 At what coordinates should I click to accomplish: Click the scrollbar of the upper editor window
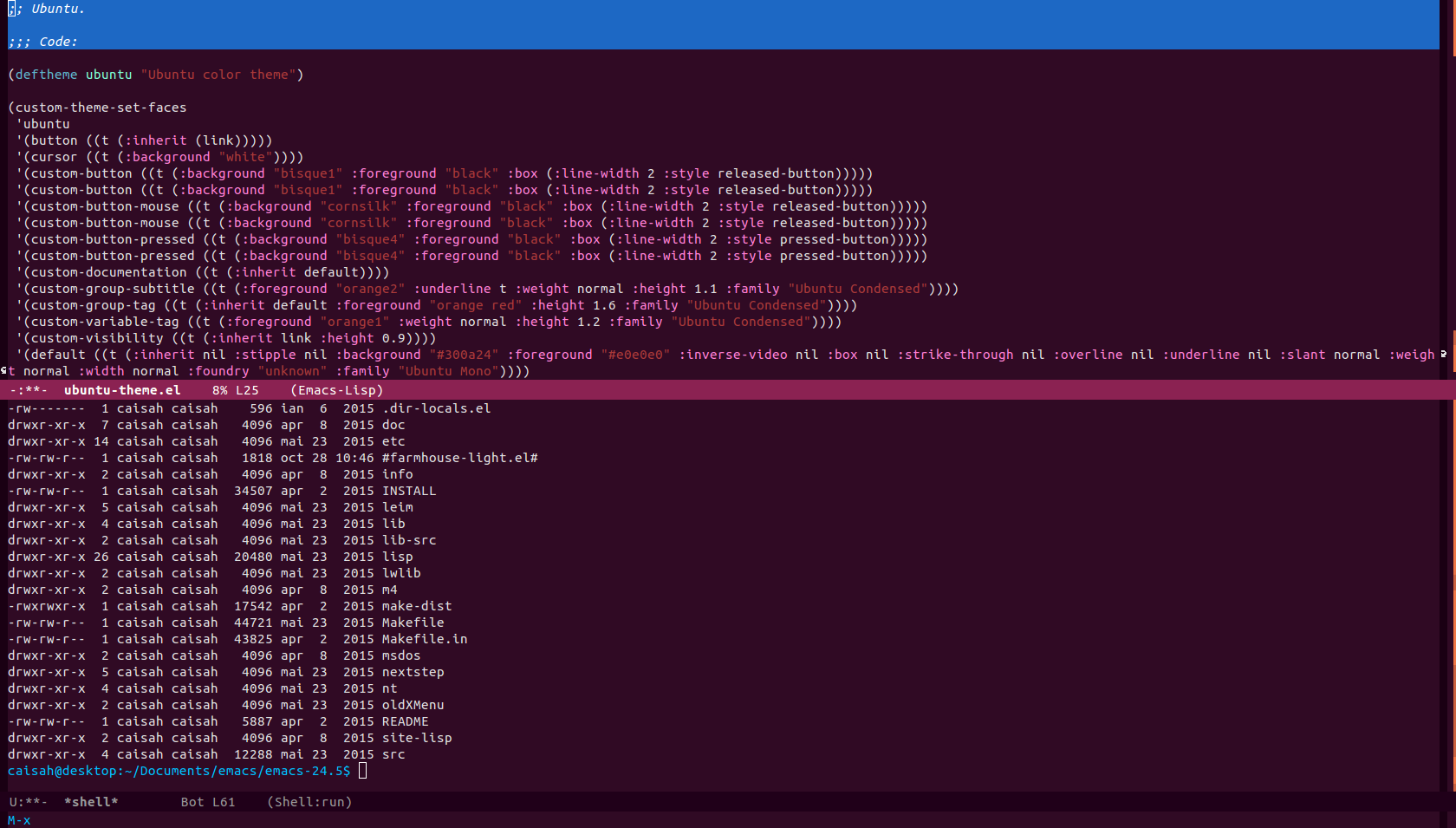coord(1448,173)
